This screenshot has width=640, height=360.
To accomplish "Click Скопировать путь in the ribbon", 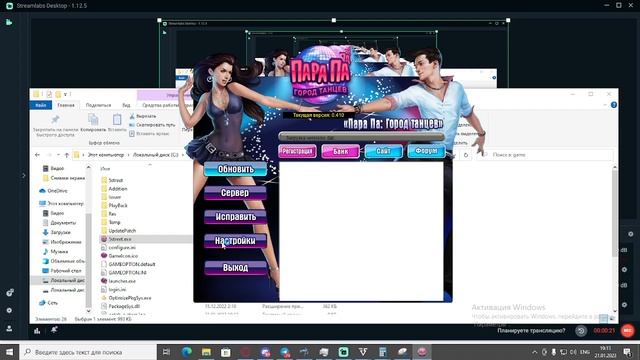I will 152,125.
